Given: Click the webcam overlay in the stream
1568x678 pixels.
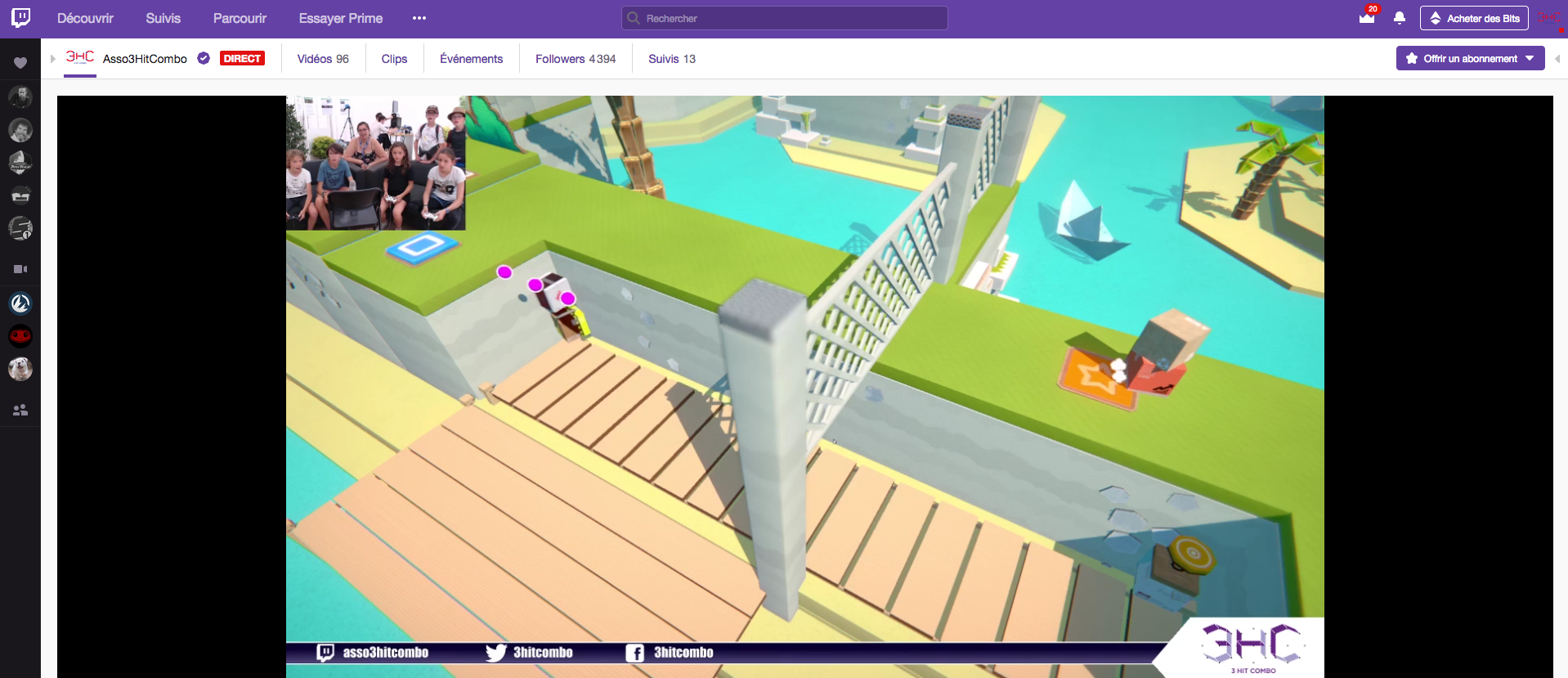Looking at the screenshot, I should point(375,163).
